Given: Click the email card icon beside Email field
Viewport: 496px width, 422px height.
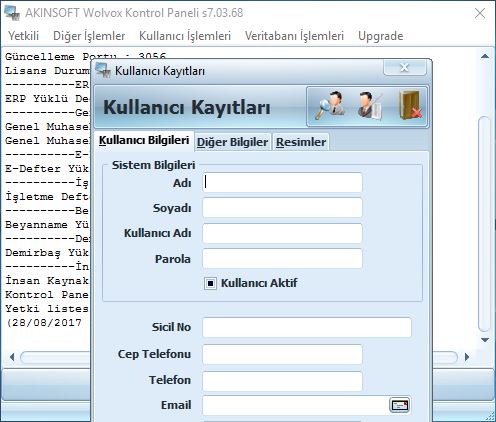Looking at the screenshot, I should coord(399,405).
